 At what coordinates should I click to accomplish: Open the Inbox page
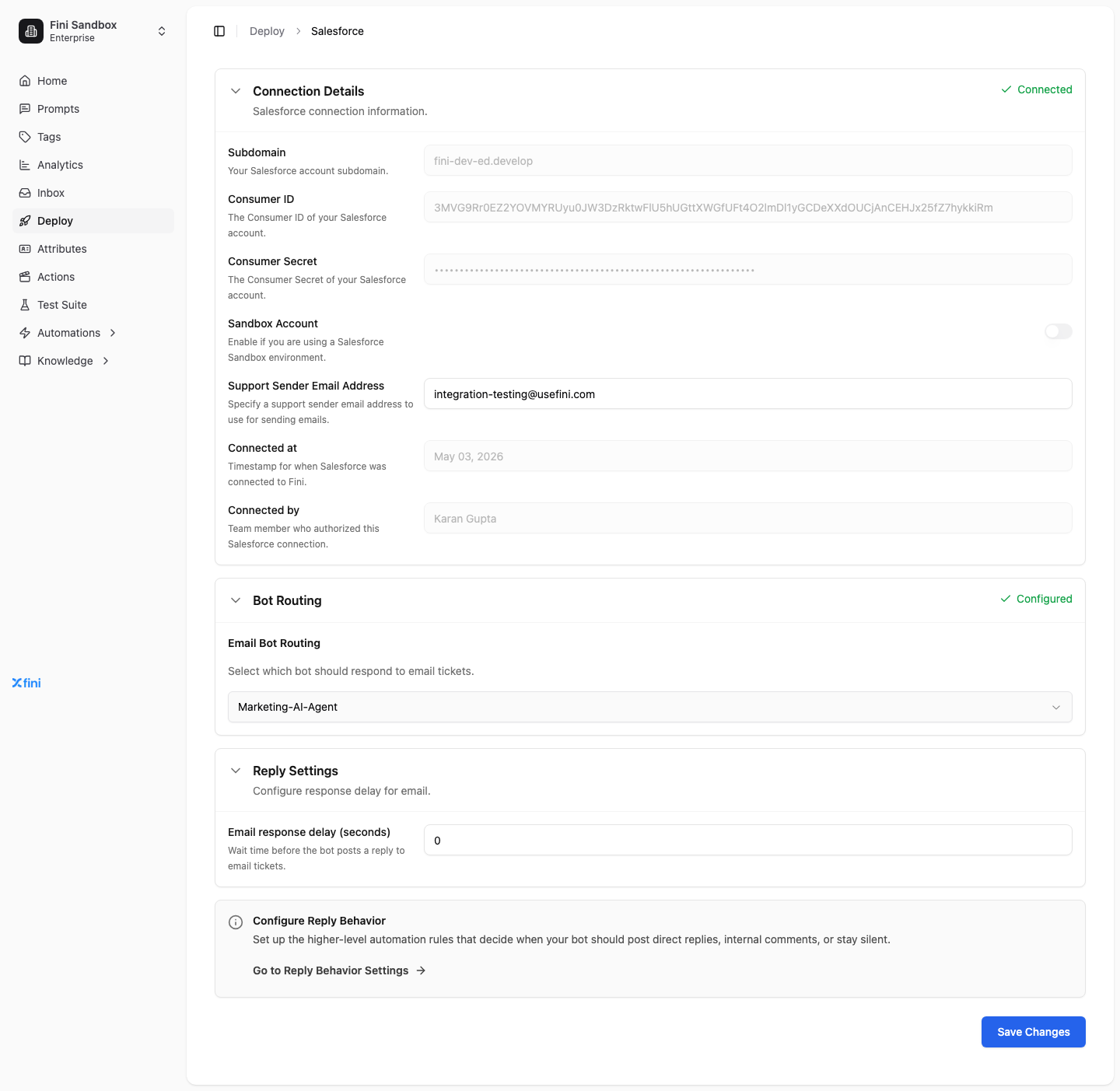(x=93, y=193)
